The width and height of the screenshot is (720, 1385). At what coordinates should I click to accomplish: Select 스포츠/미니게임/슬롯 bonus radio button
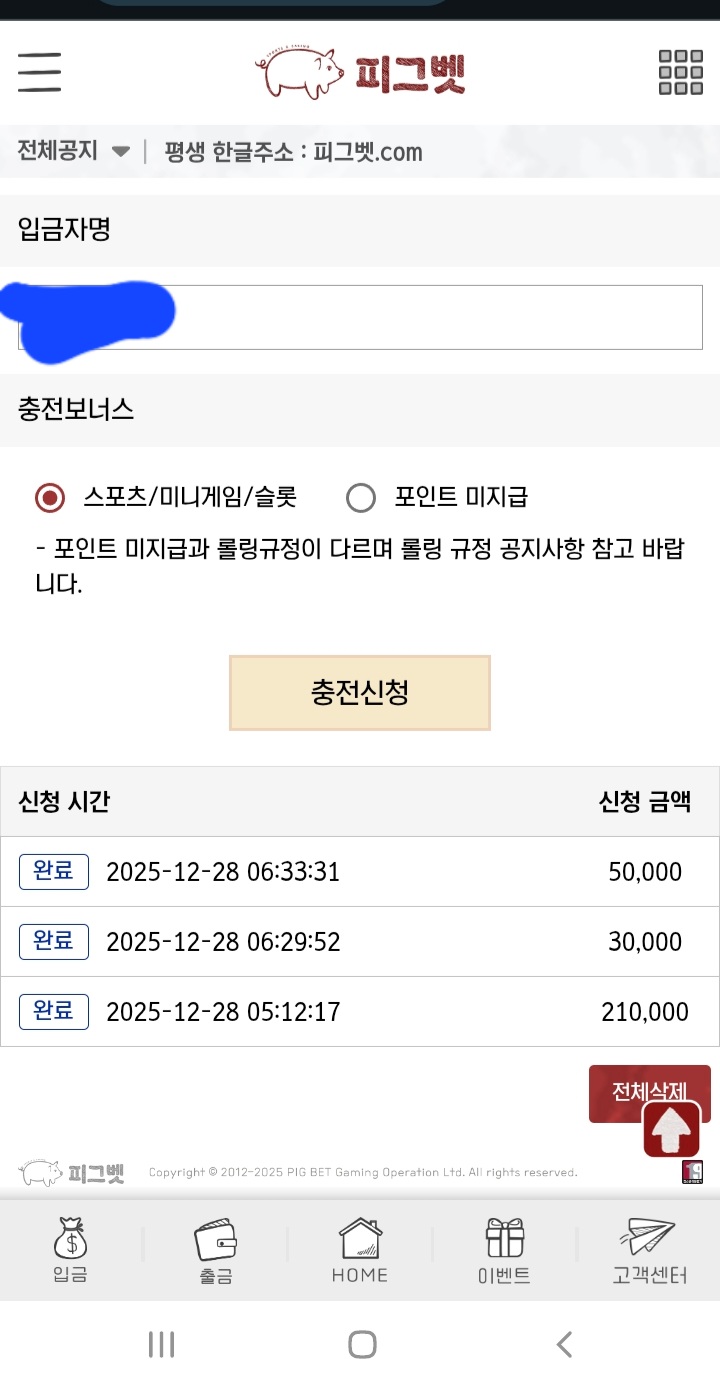click(50, 497)
